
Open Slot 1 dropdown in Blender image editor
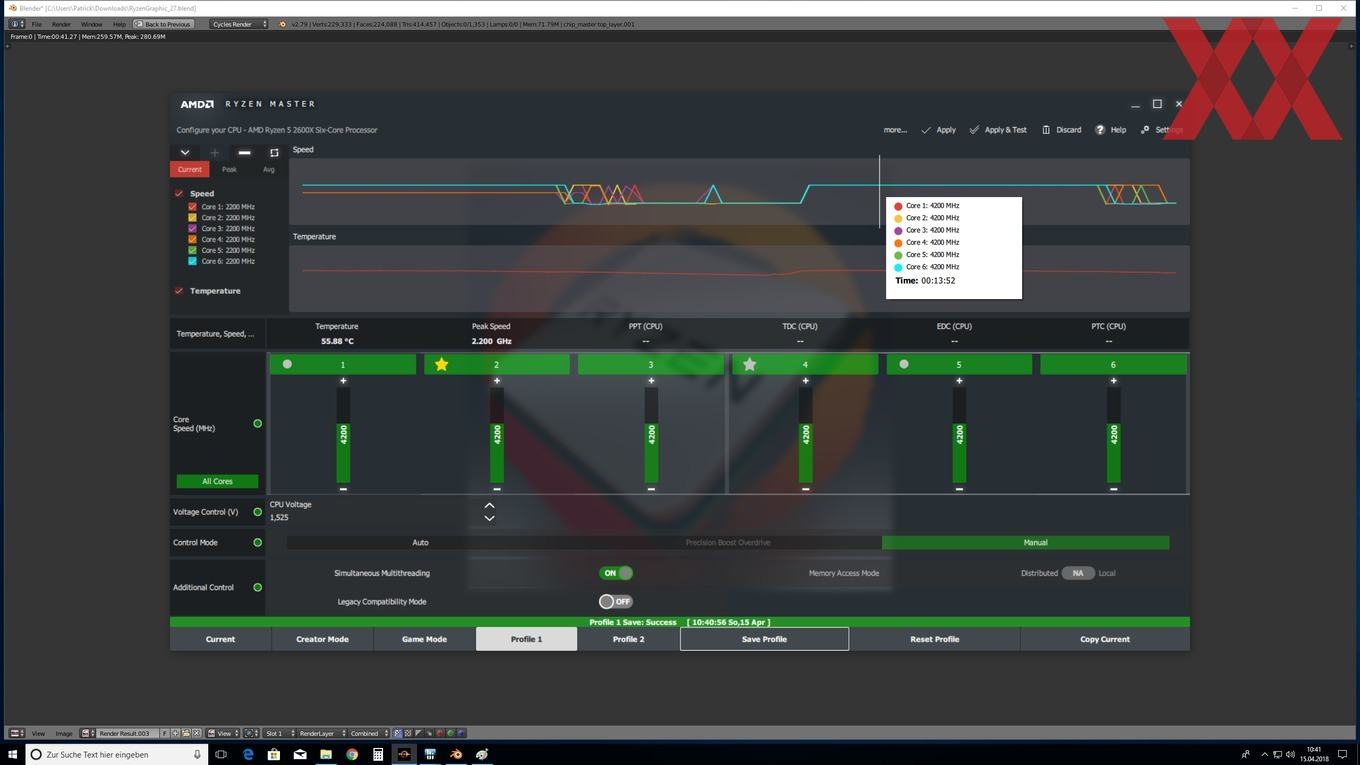click(x=278, y=733)
